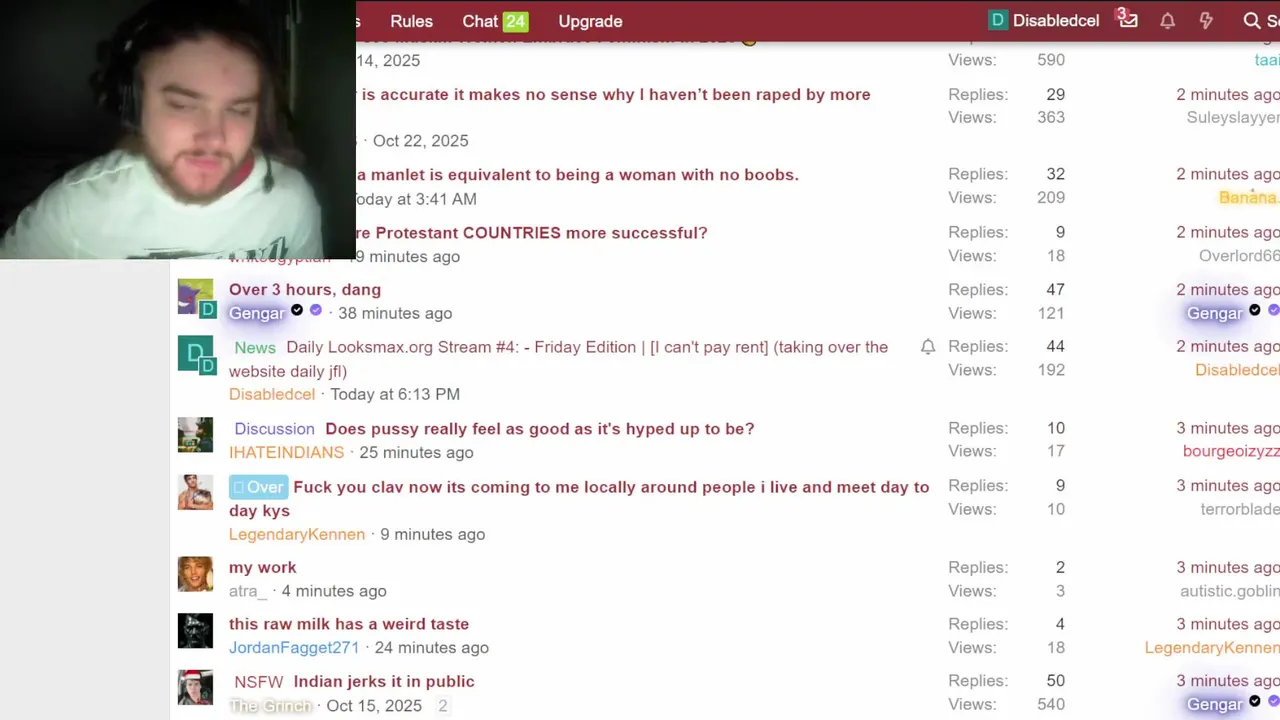Click Disabledcel's D avatar beside stream thread

195,354
